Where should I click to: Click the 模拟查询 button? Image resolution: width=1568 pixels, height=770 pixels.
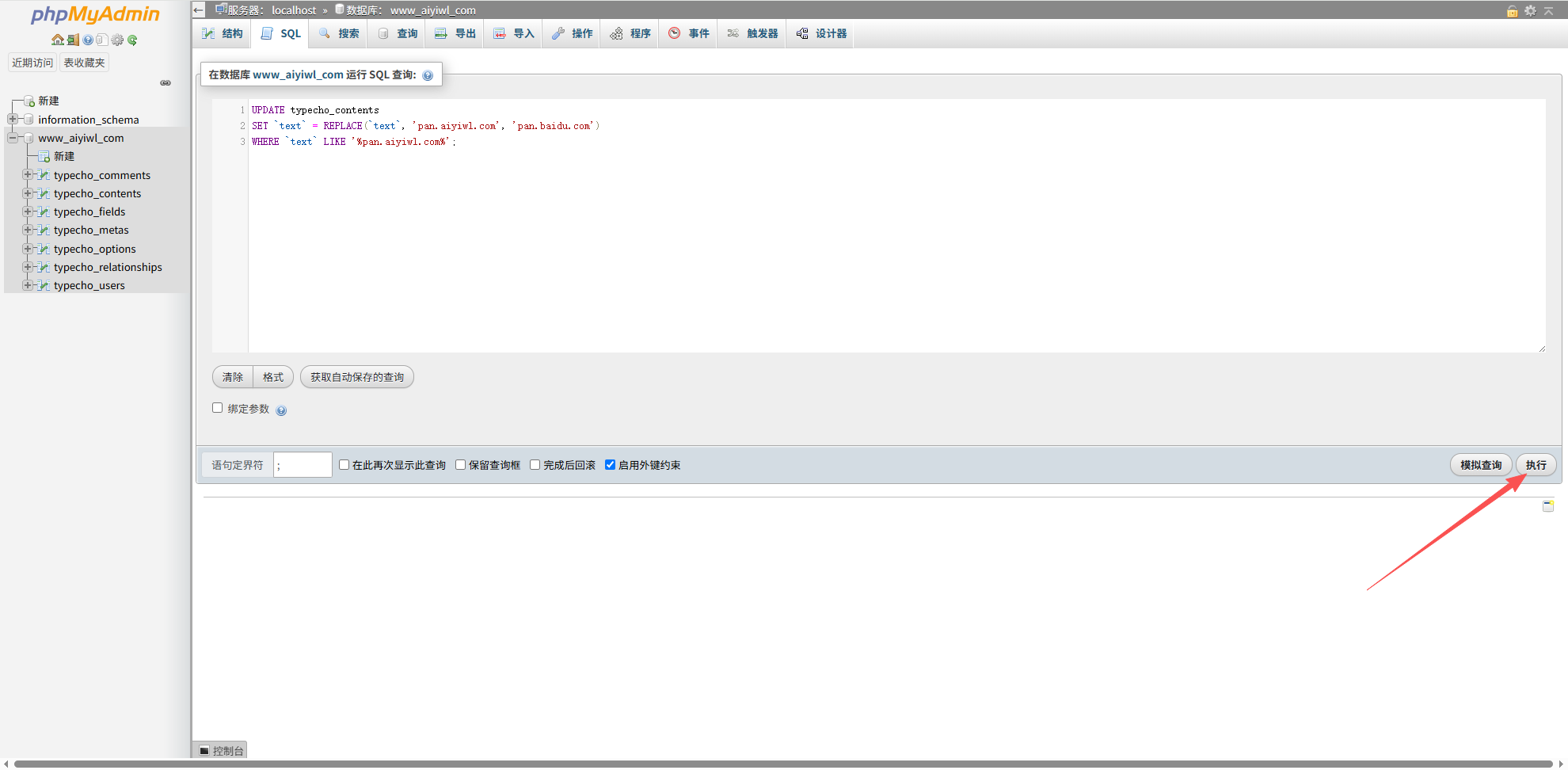tap(1480, 465)
